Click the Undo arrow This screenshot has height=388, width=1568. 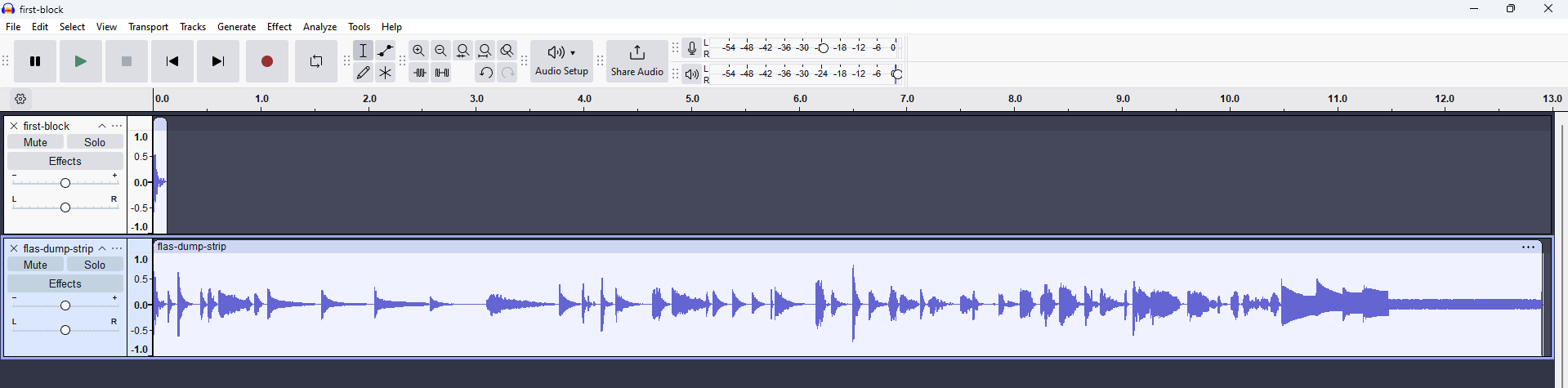tap(485, 73)
